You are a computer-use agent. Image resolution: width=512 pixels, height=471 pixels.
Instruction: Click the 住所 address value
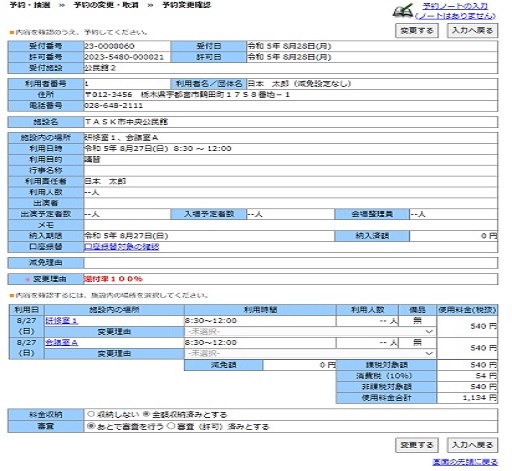pyautogui.click(x=187, y=95)
